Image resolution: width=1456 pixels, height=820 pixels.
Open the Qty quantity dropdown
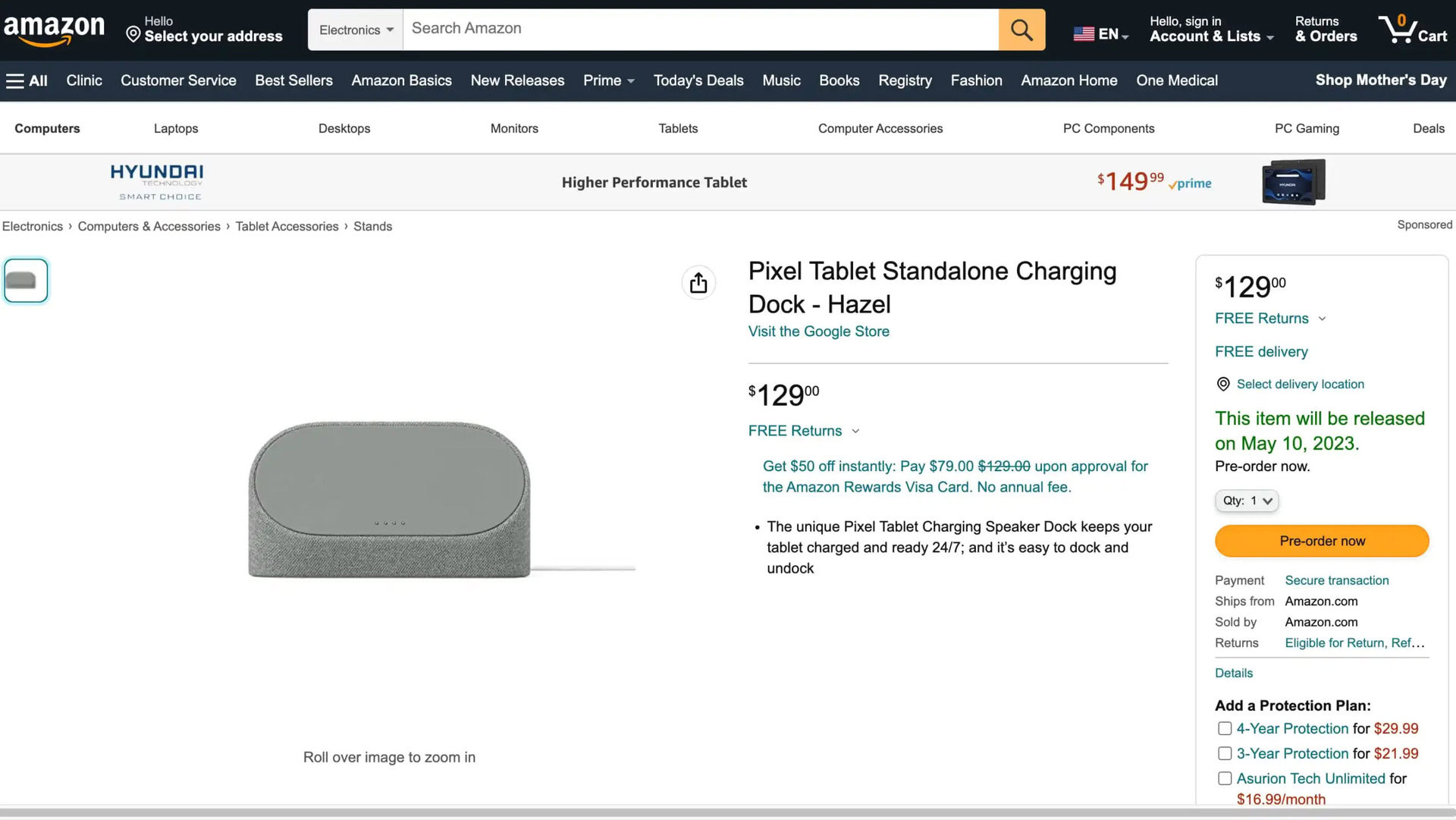[x=1247, y=501]
